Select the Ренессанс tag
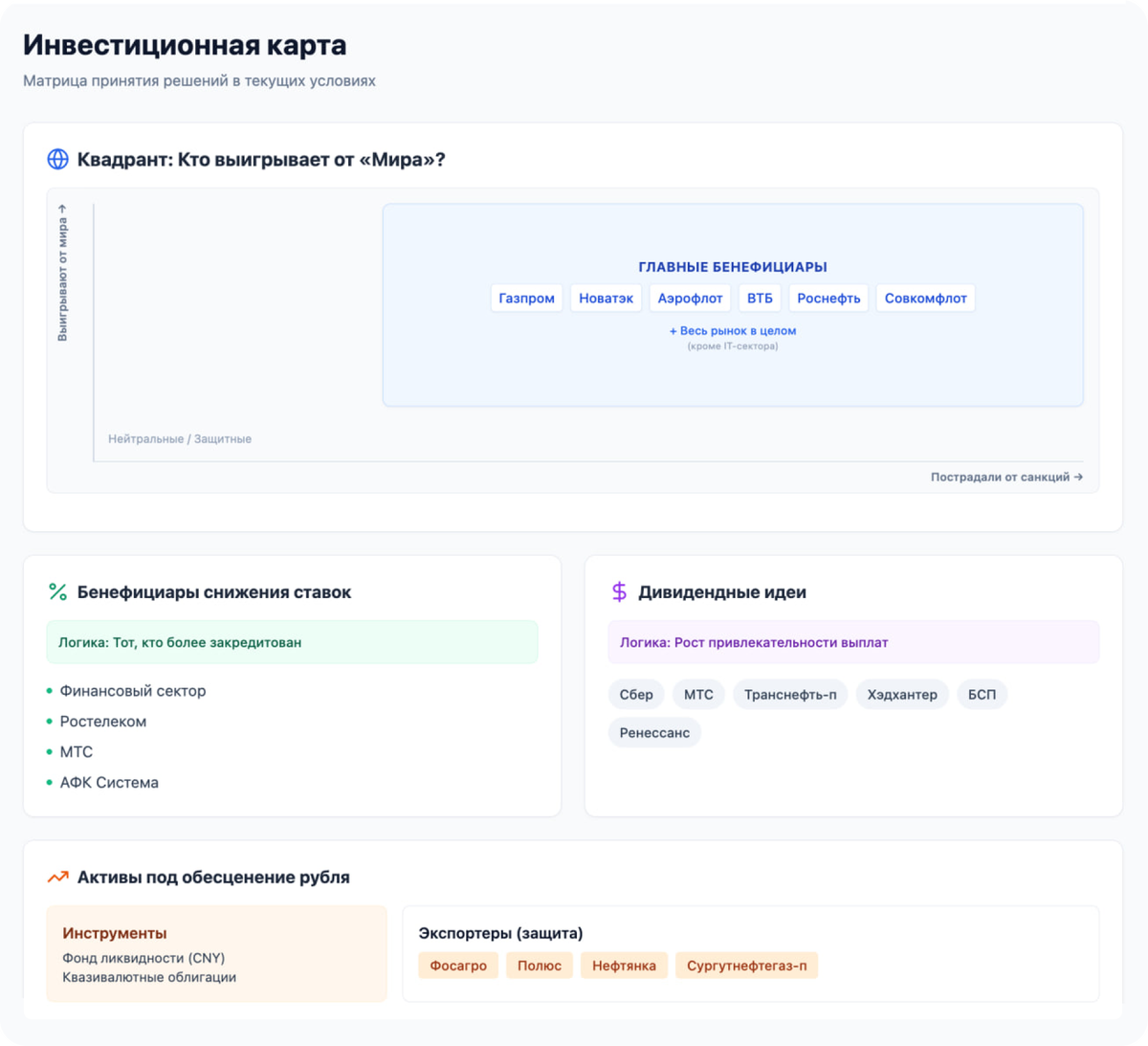 tap(654, 733)
